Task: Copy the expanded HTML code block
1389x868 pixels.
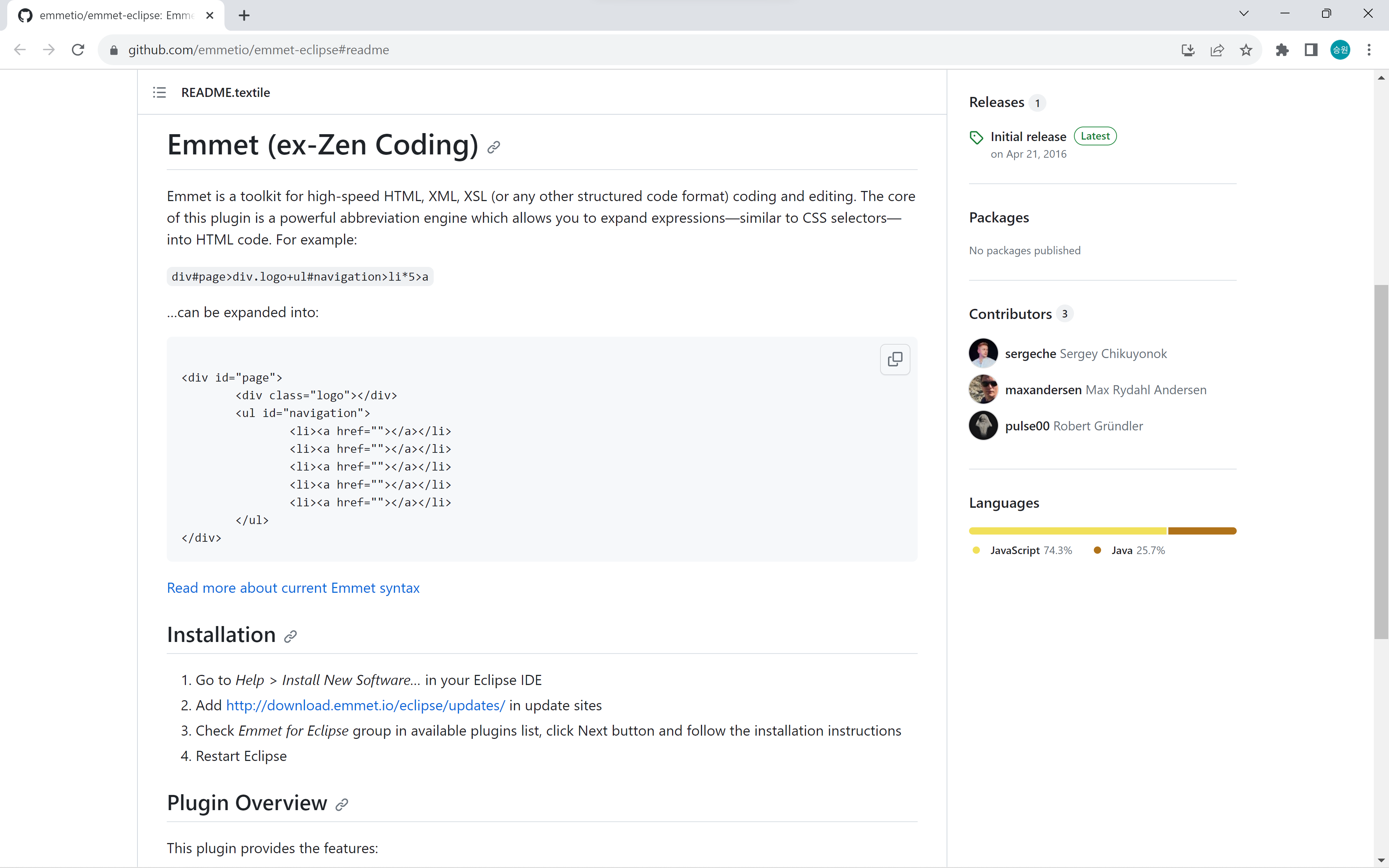Action: point(894,359)
